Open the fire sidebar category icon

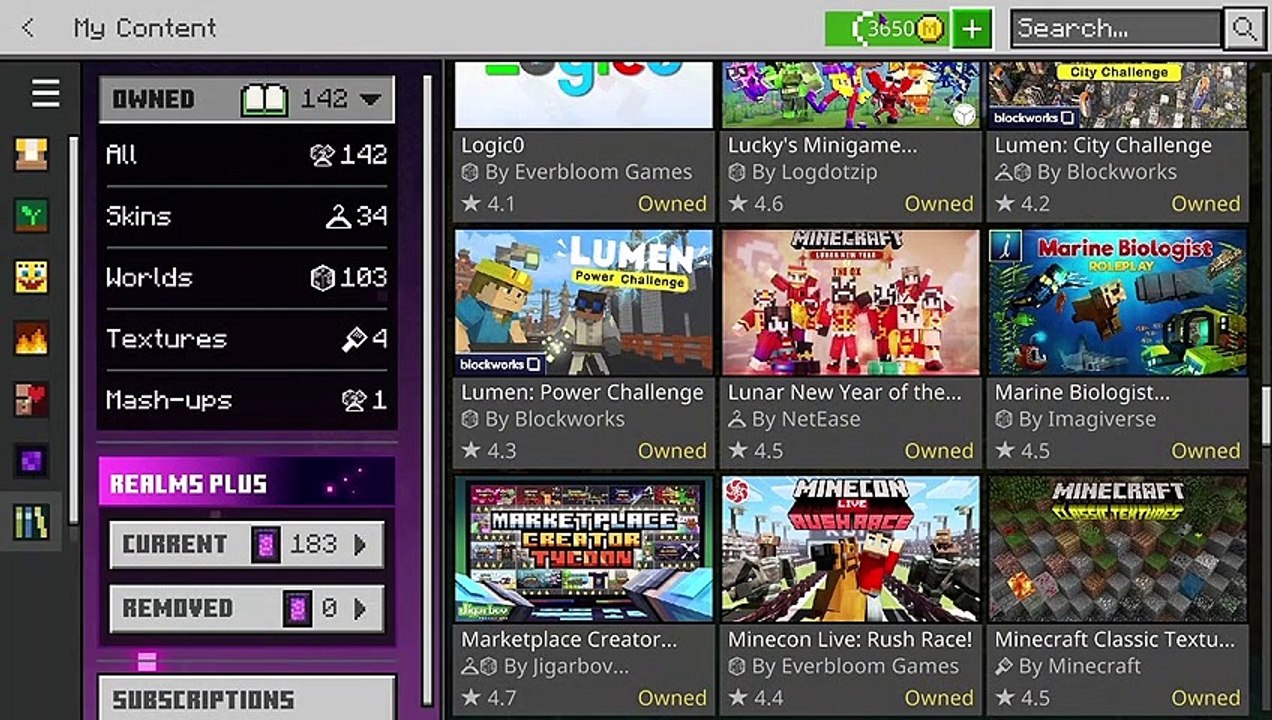tap(31, 338)
